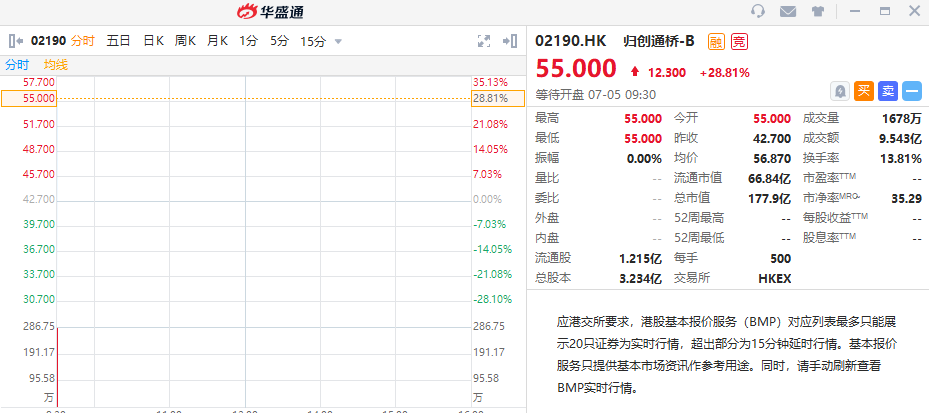
Task: Switch to the 五日 chart tab
Action: (118, 41)
